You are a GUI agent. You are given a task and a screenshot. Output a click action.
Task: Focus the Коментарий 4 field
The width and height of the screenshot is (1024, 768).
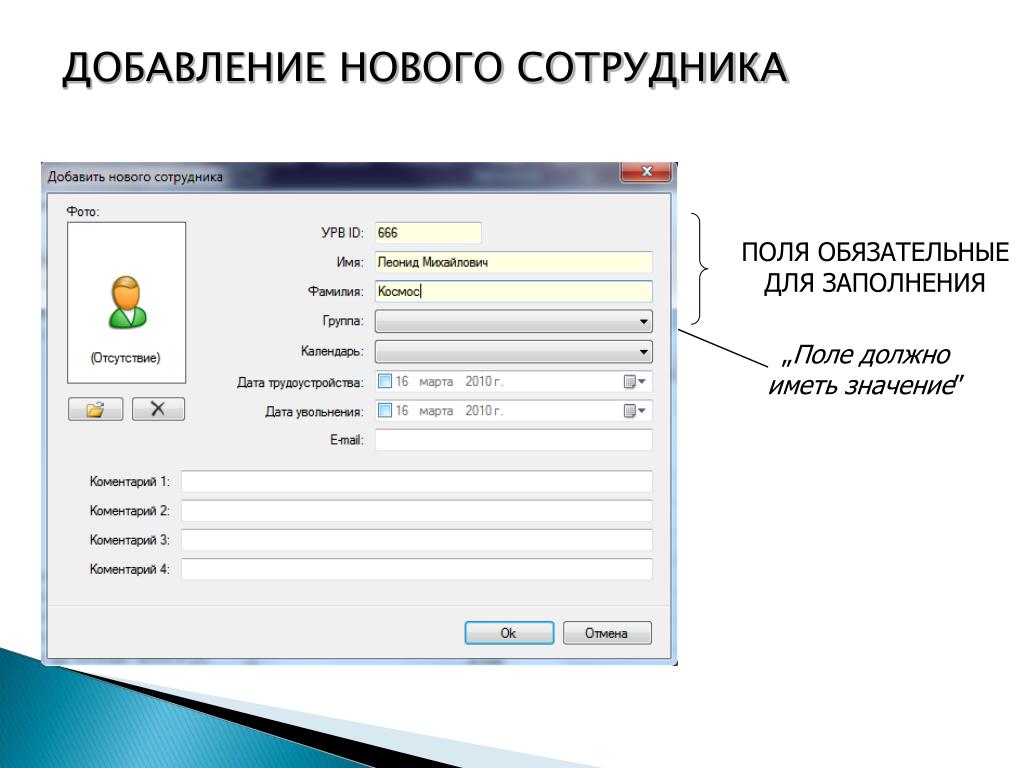pyautogui.click(x=417, y=569)
